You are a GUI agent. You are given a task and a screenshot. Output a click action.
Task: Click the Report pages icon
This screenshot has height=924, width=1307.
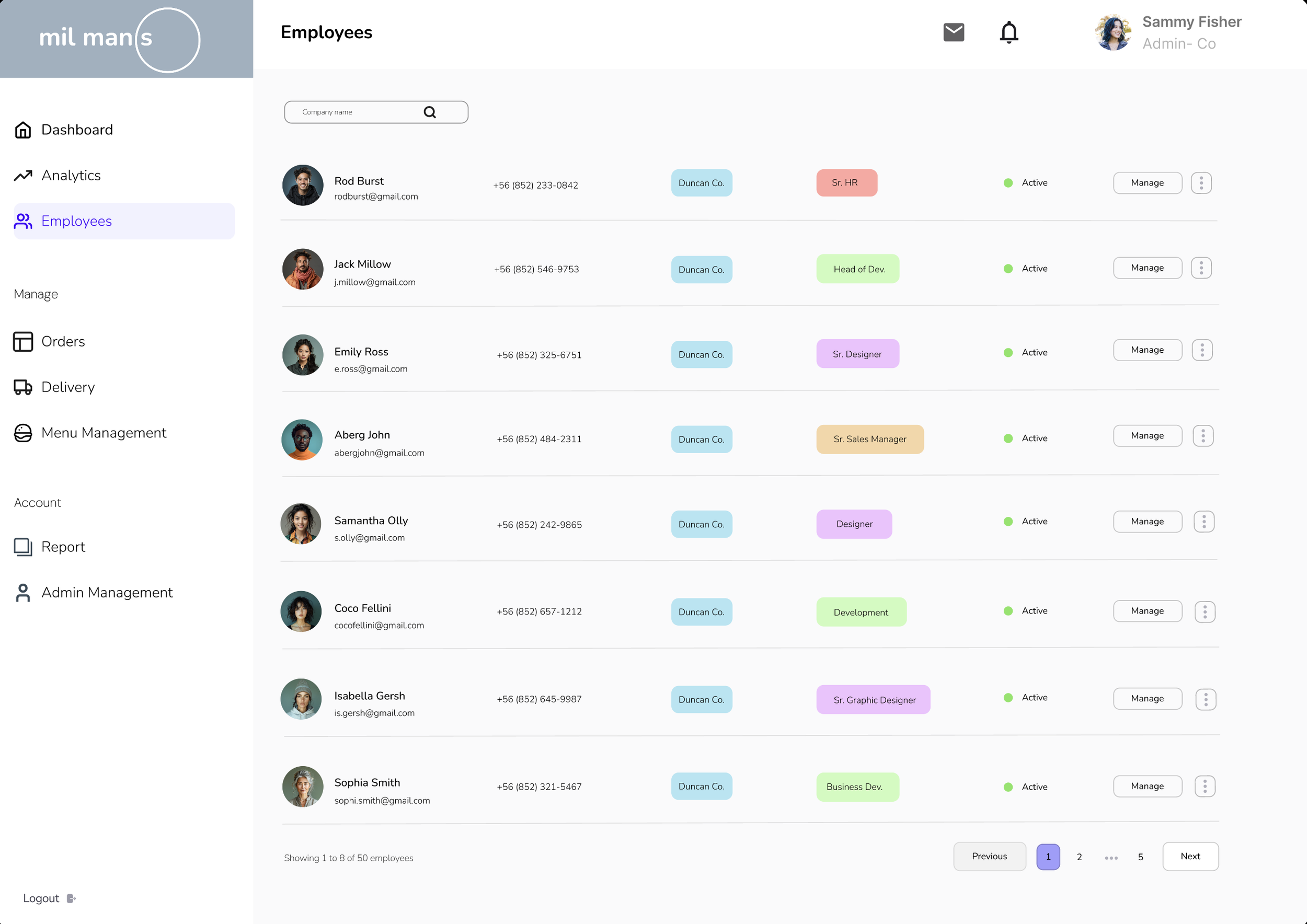[23, 547]
